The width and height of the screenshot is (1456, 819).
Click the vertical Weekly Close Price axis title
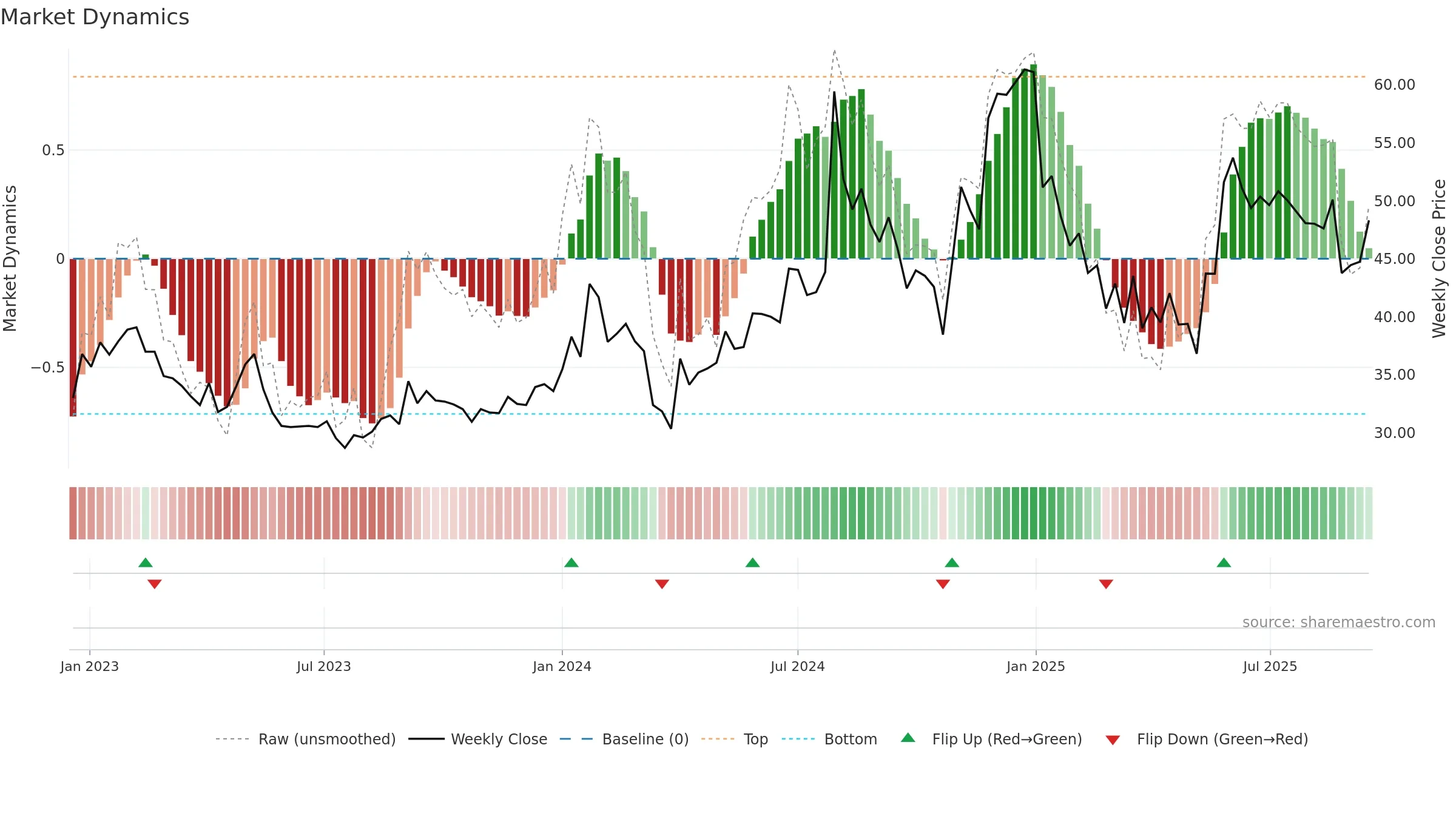(x=1439, y=258)
